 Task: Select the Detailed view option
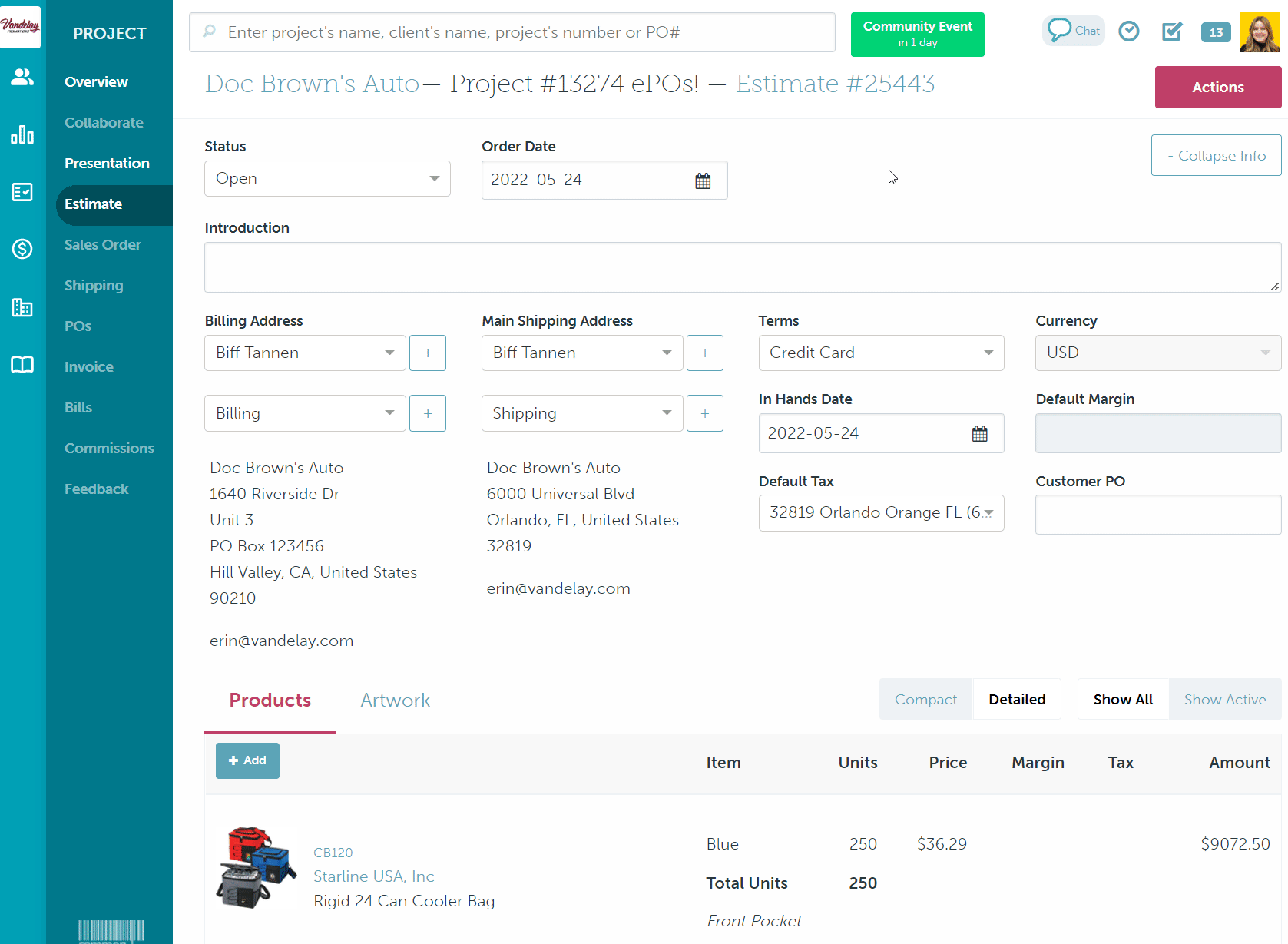coord(1017,700)
